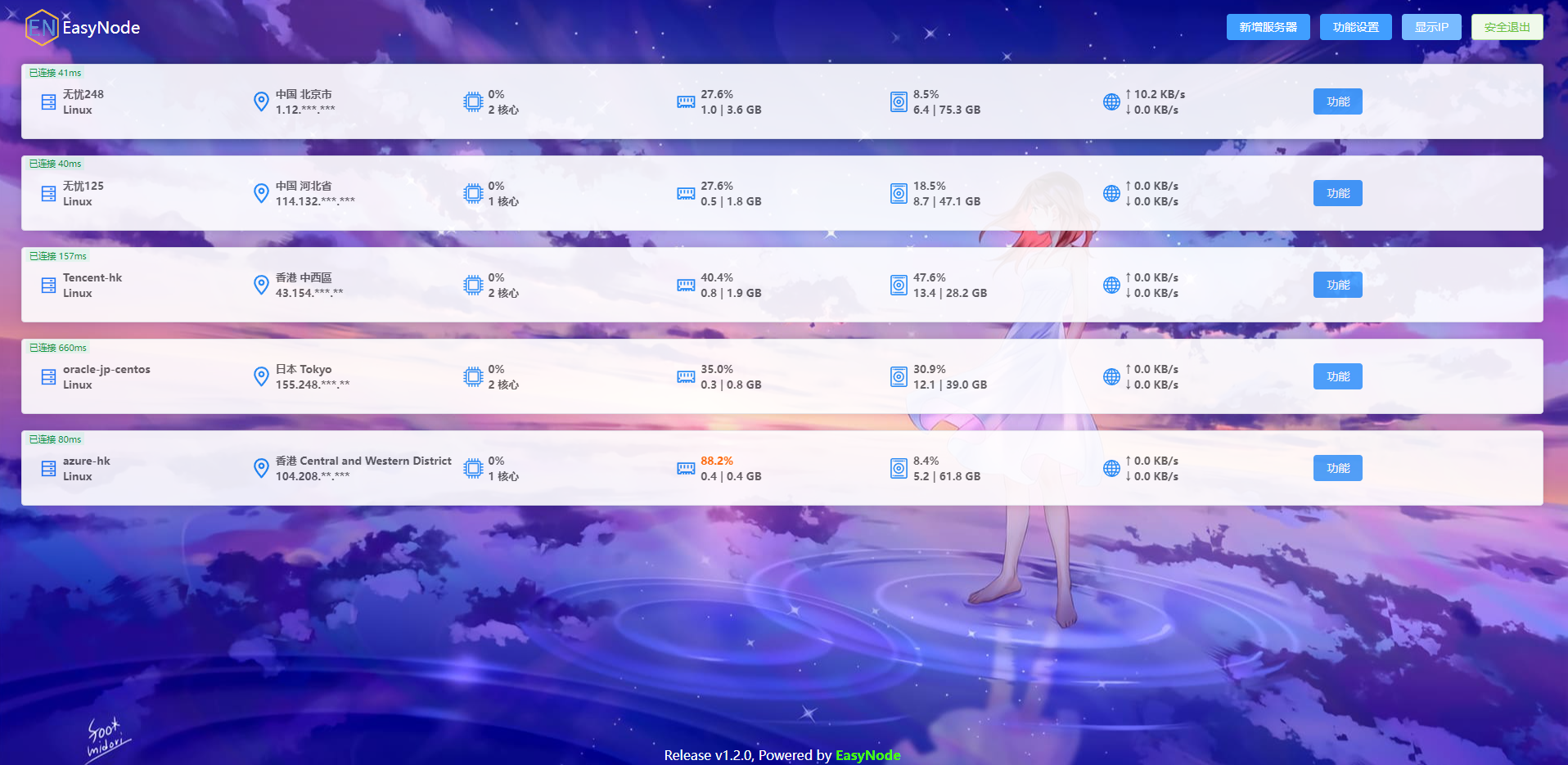1568x765 pixels.
Task: Click disk usage 13.4 | 28.2 GB
Action: point(950,293)
